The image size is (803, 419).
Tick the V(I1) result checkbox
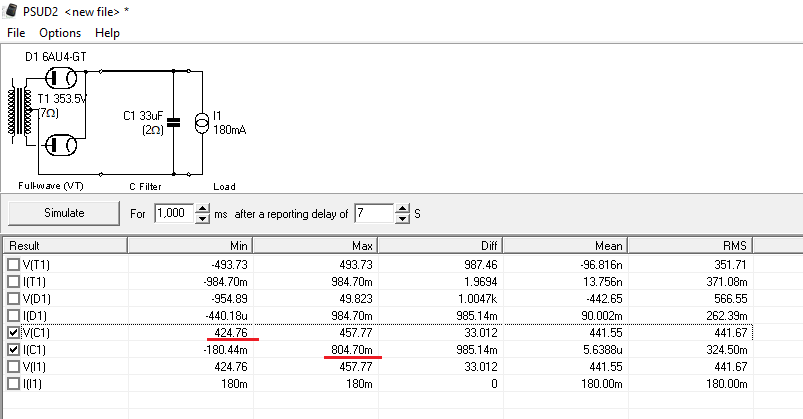pyautogui.click(x=14, y=367)
